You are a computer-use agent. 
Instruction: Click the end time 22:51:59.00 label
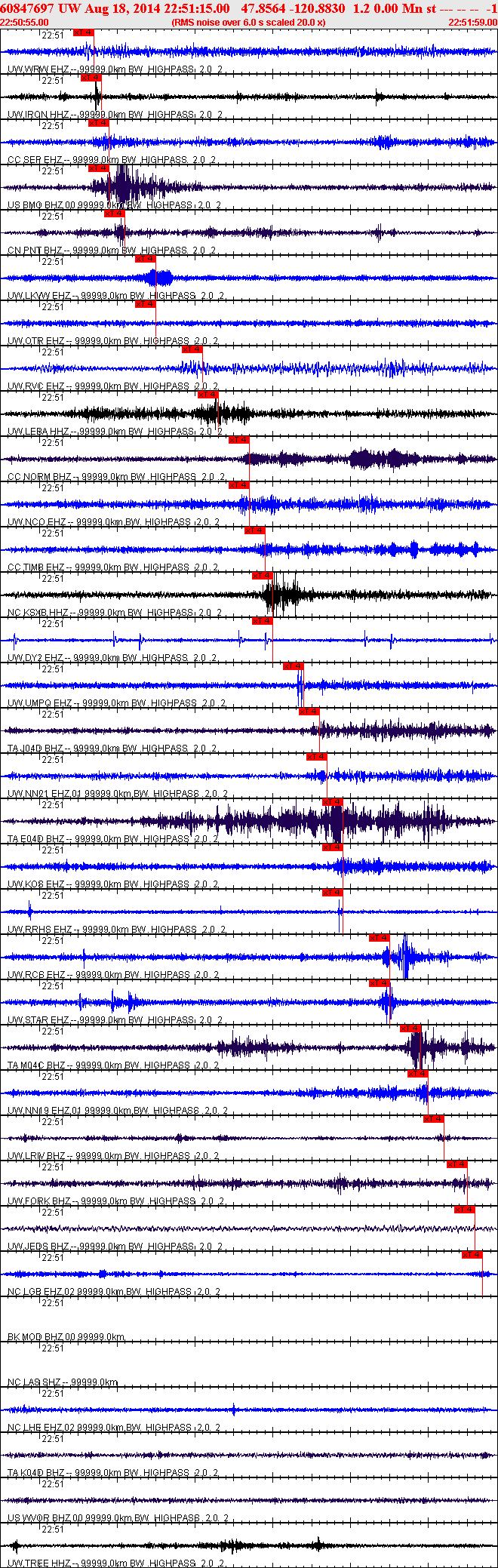coord(473,23)
